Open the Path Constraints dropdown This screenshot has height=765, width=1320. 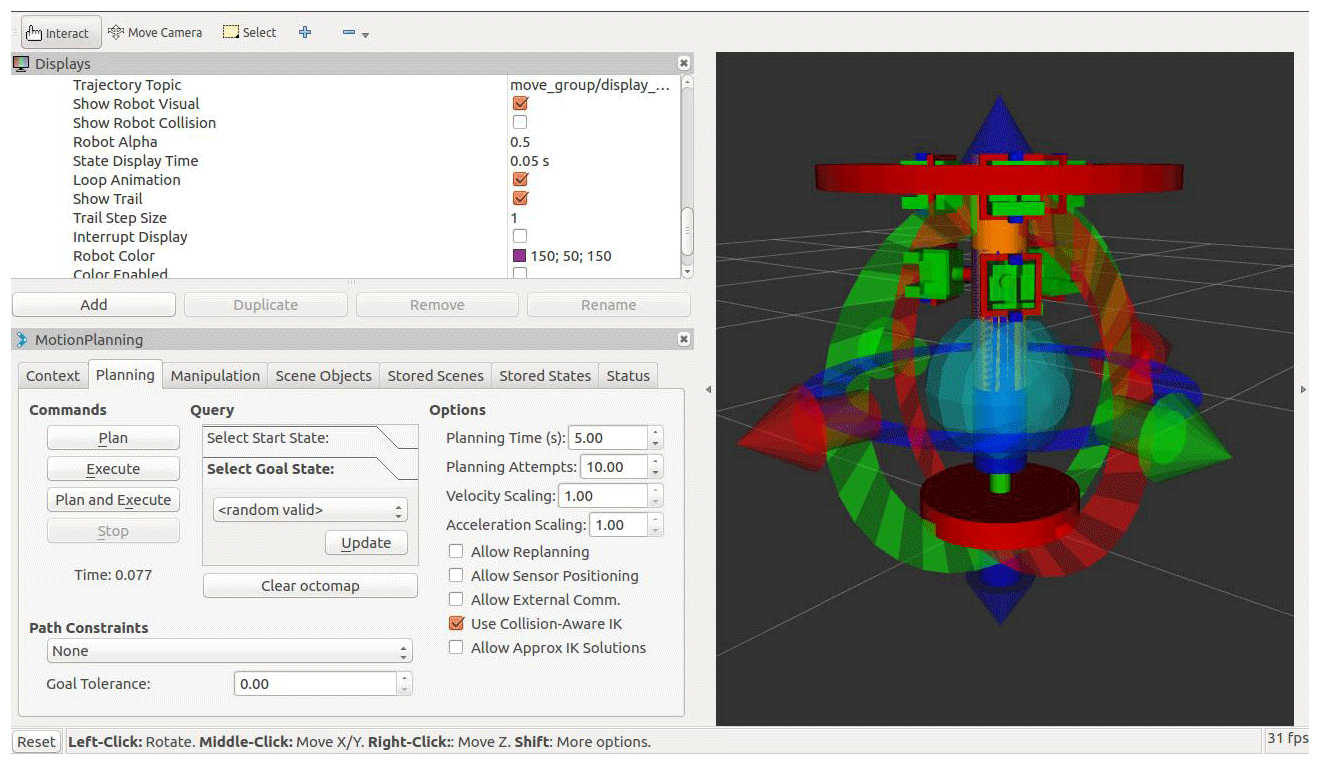(230, 651)
